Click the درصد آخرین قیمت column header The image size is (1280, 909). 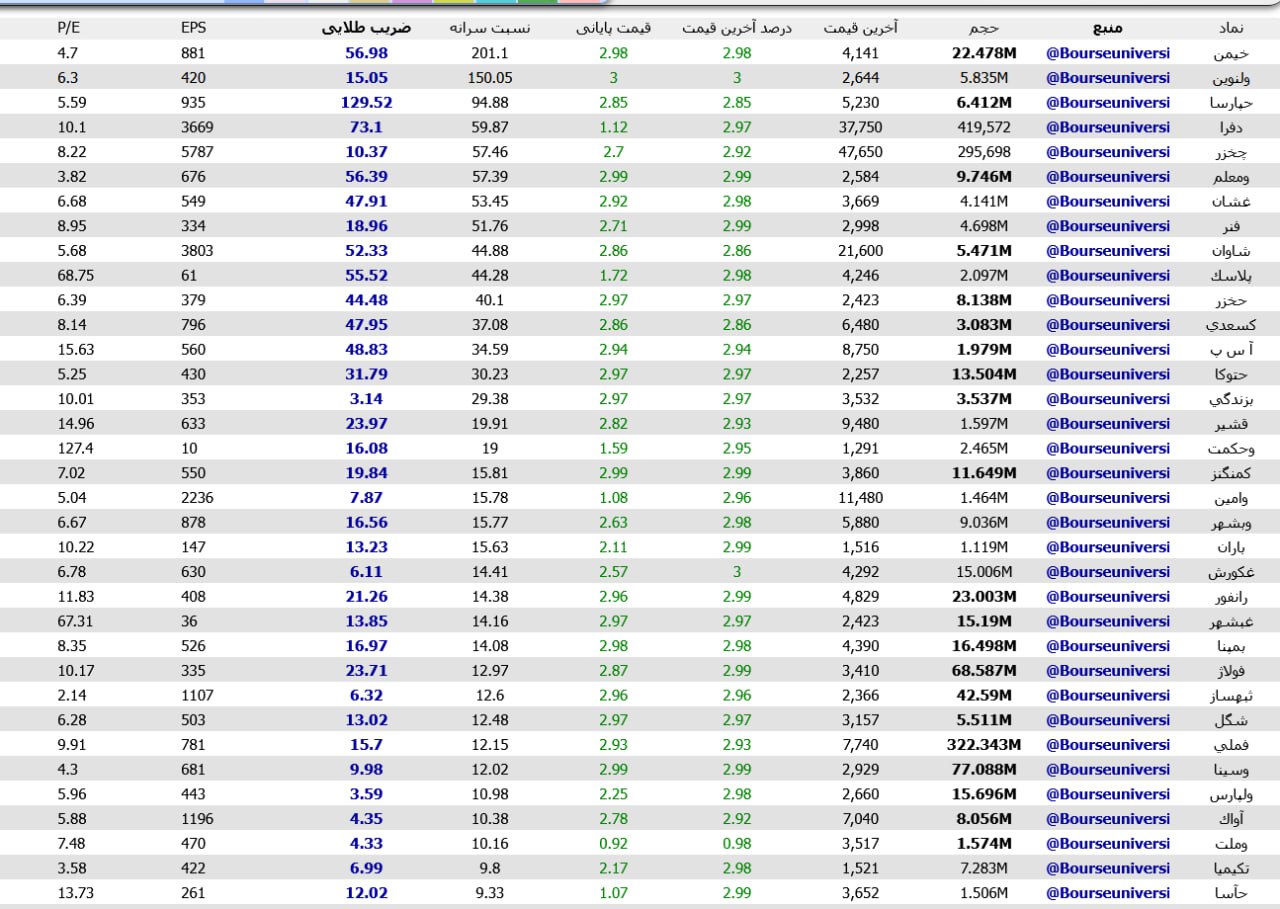coord(737,28)
